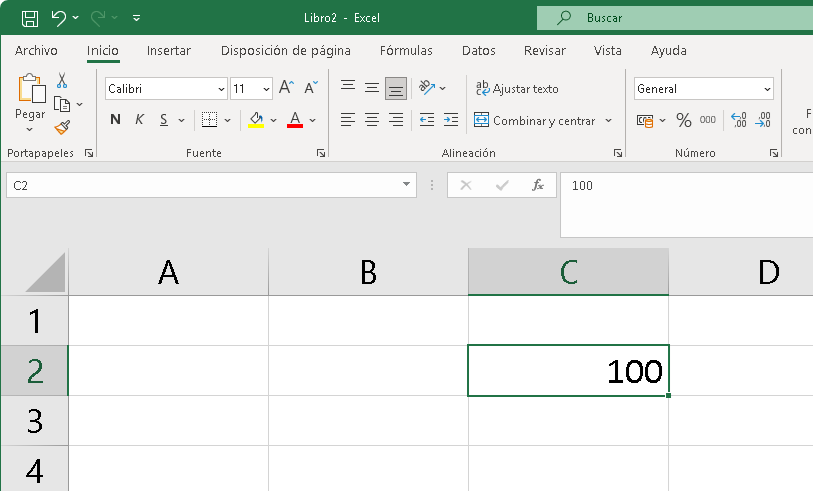Toggle underline S formatting
The height and width of the screenshot is (491, 813).
(x=164, y=120)
